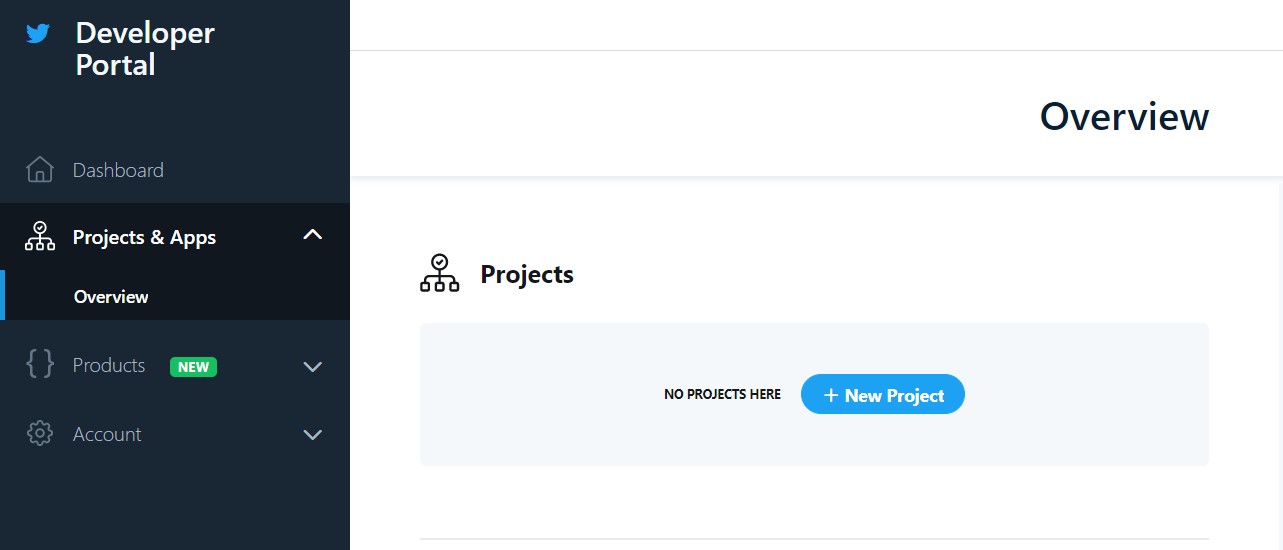Click the Projects & Apps hierarchy icon in sidebar
The width and height of the screenshot is (1283, 550).
[39, 237]
